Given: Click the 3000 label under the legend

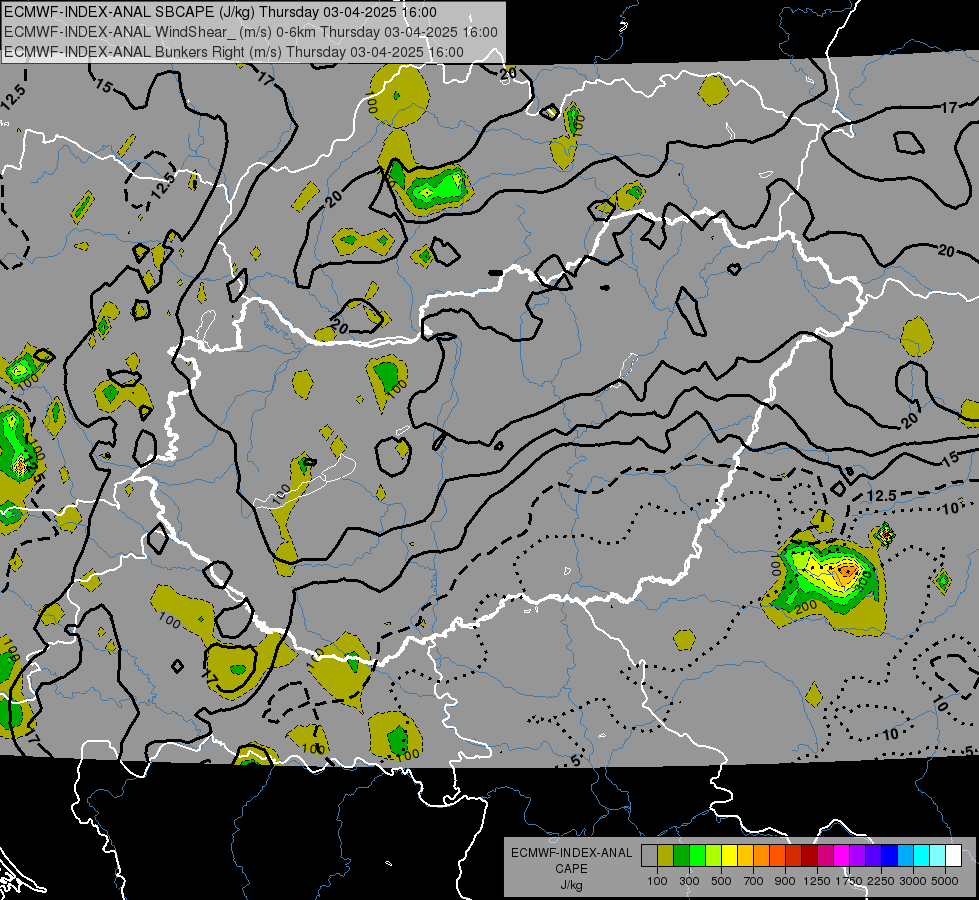Looking at the screenshot, I should 912,881.
